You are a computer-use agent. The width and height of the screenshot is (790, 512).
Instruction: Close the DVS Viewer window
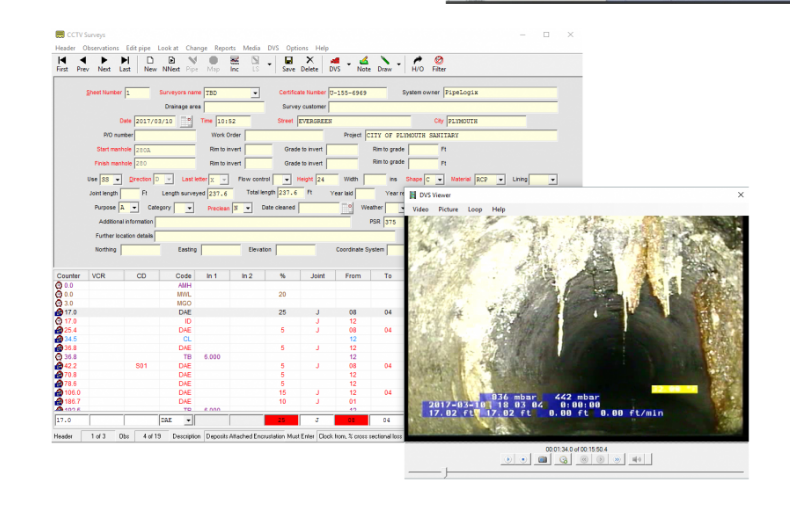741,195
